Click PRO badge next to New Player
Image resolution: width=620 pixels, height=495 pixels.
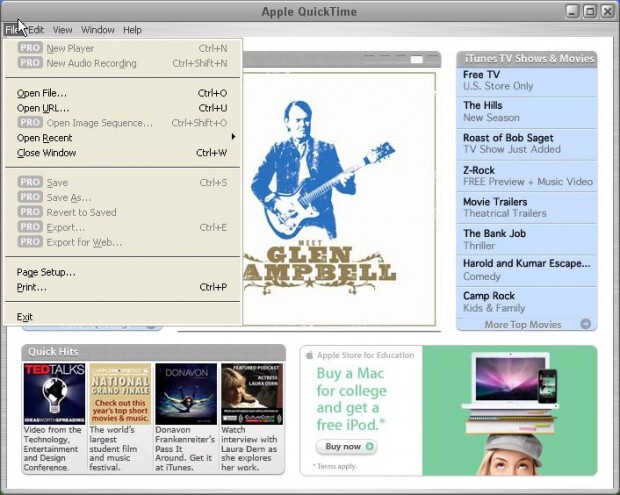[x=30, y=48]
